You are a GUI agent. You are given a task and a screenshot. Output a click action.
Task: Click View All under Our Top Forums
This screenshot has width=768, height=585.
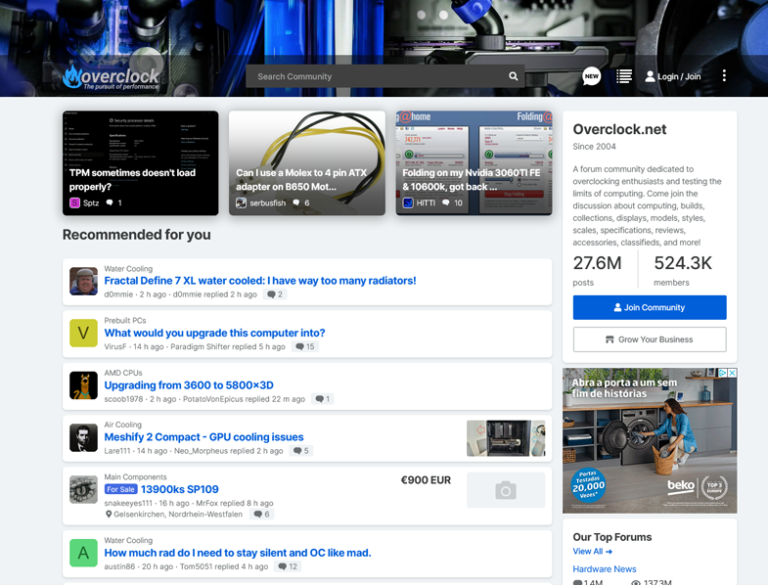(592, 551)
